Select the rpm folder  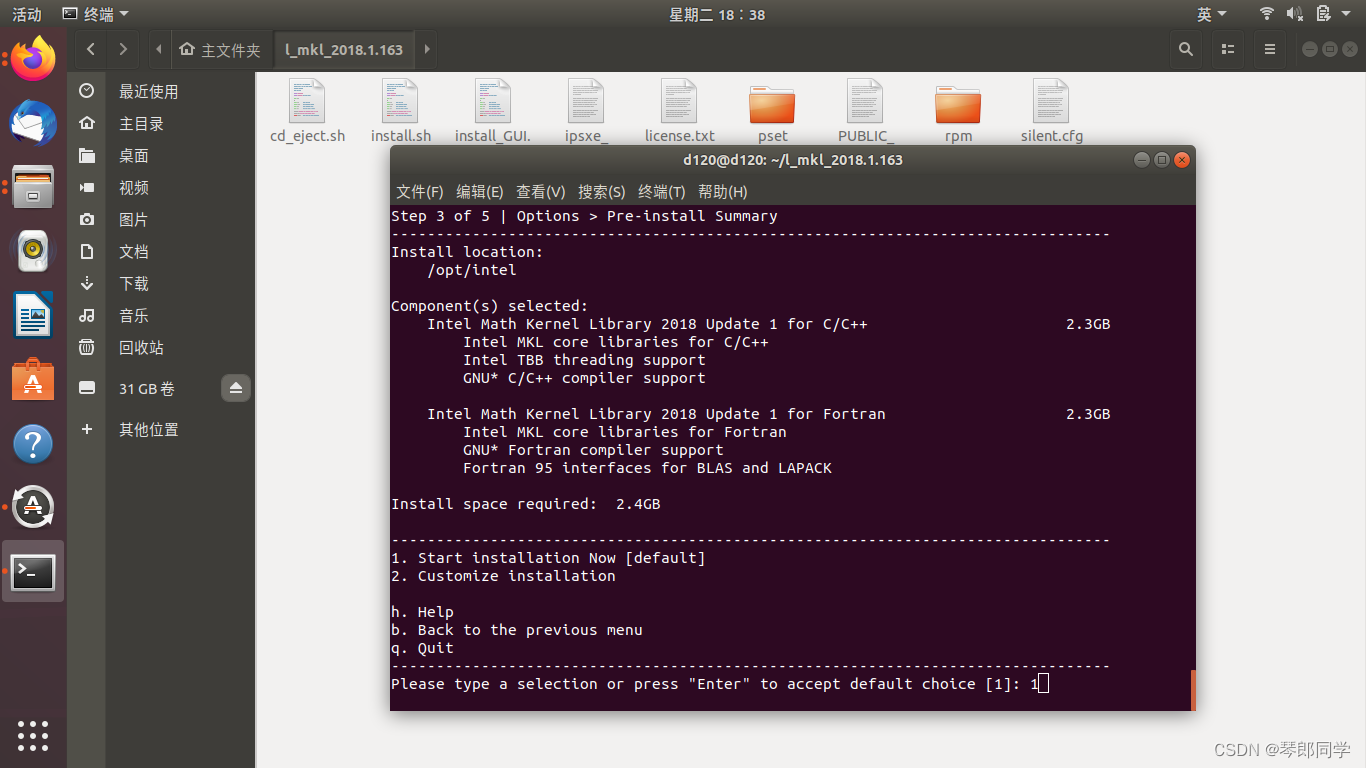[958, 103]
